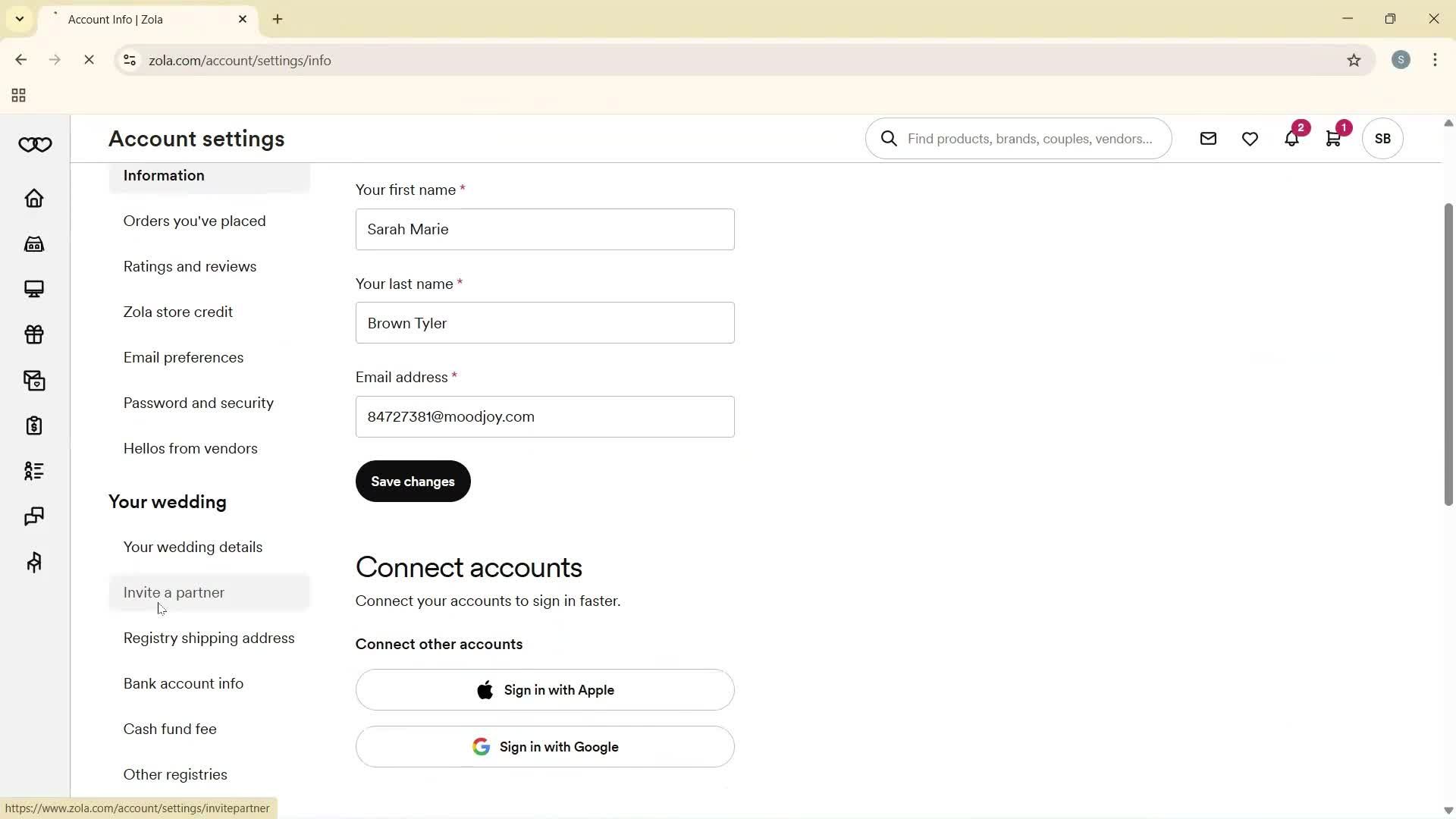Open favorites heart icon in header
1456x819 pixels.
1250,139
